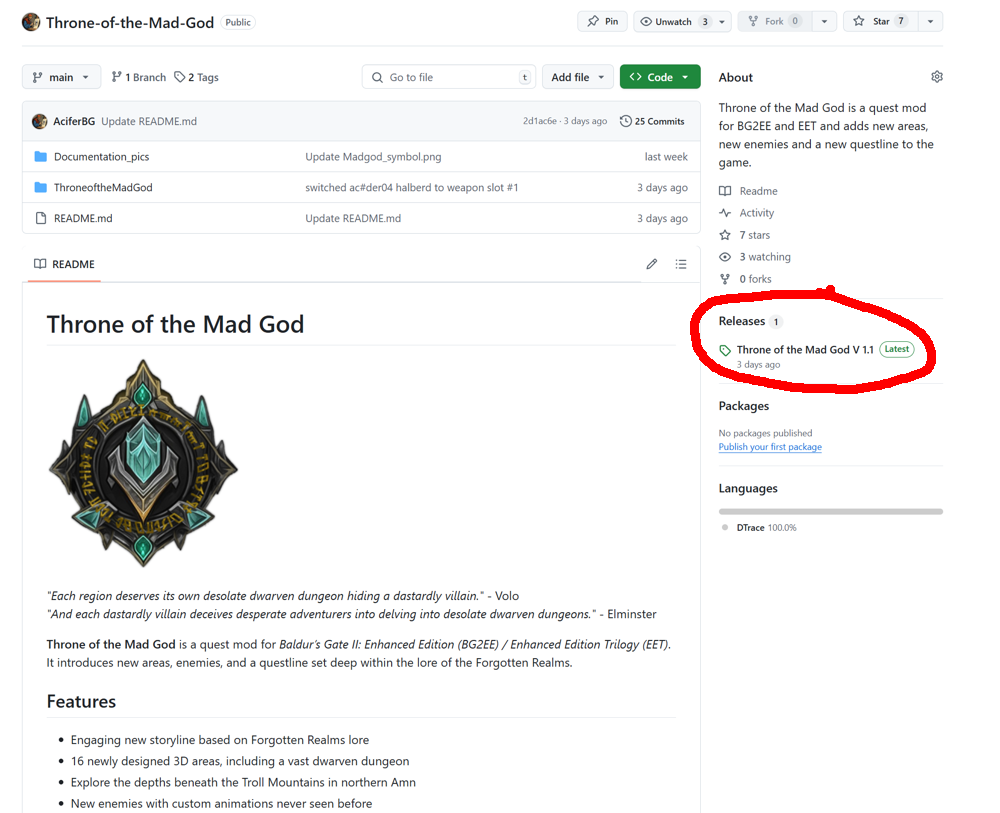Click the About settings gear icon
The width and height of the screenshot is (1000, 813).
click(936, 77)
